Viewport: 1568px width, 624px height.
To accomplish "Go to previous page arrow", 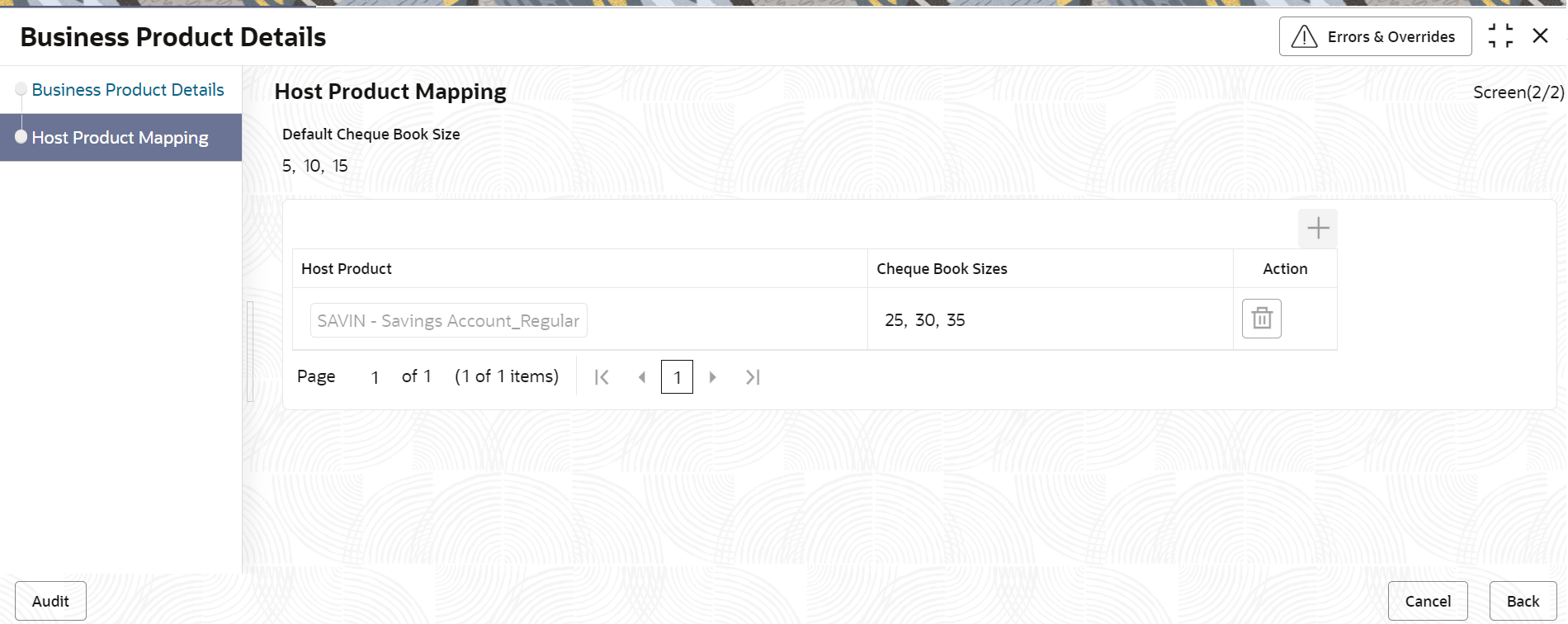I will coord(641,377).
